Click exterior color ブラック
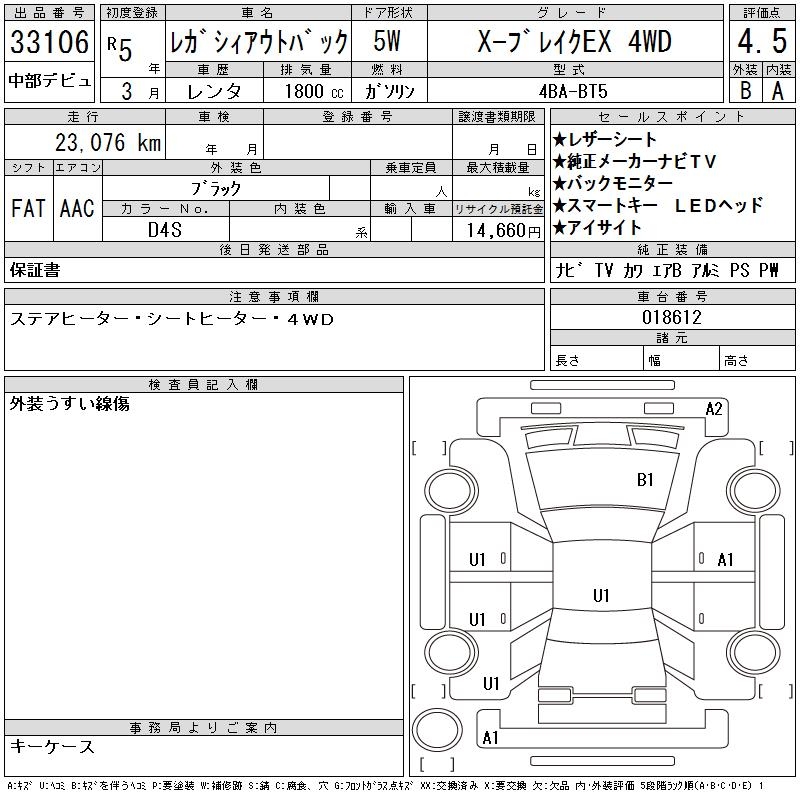The width and height of the screenshot is (800, 800). click(216, 188)
